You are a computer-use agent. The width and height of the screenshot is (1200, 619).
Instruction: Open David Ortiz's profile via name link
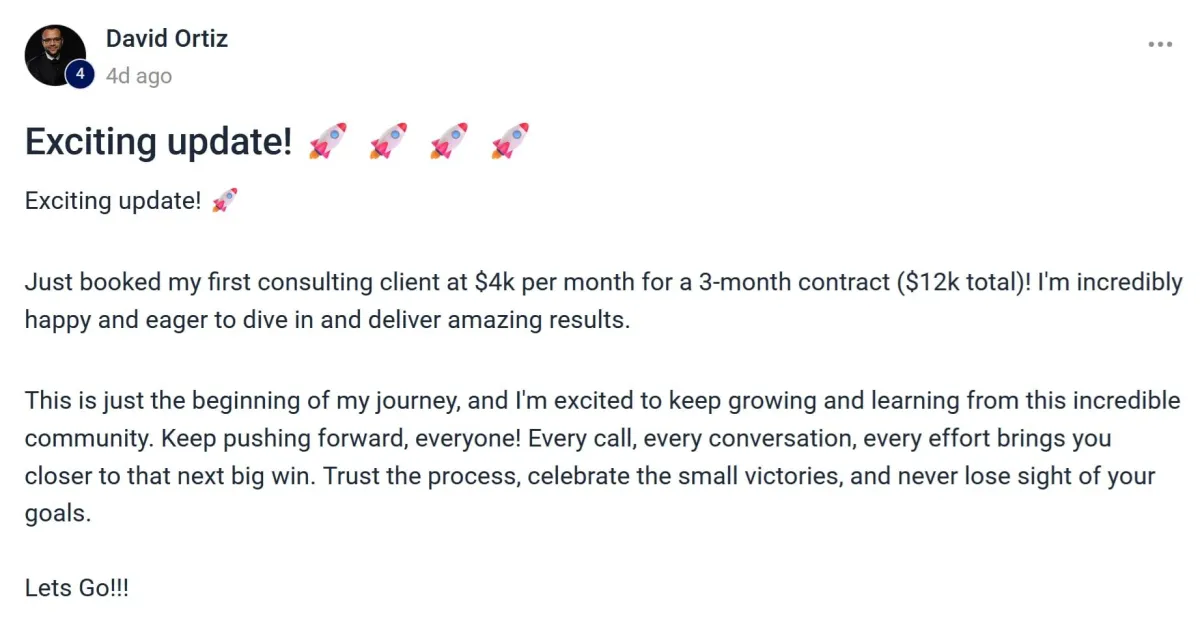[x=167, y=39]
